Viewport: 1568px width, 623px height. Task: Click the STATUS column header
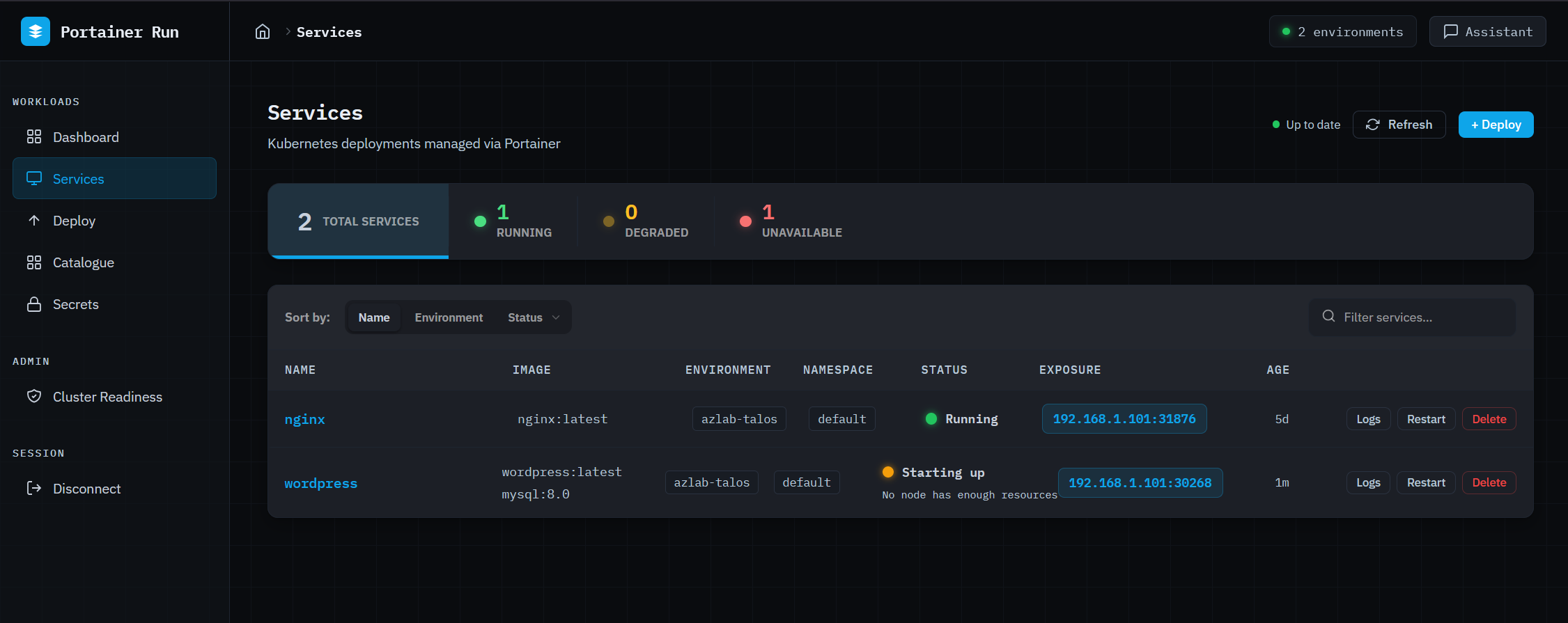point(944,370)
